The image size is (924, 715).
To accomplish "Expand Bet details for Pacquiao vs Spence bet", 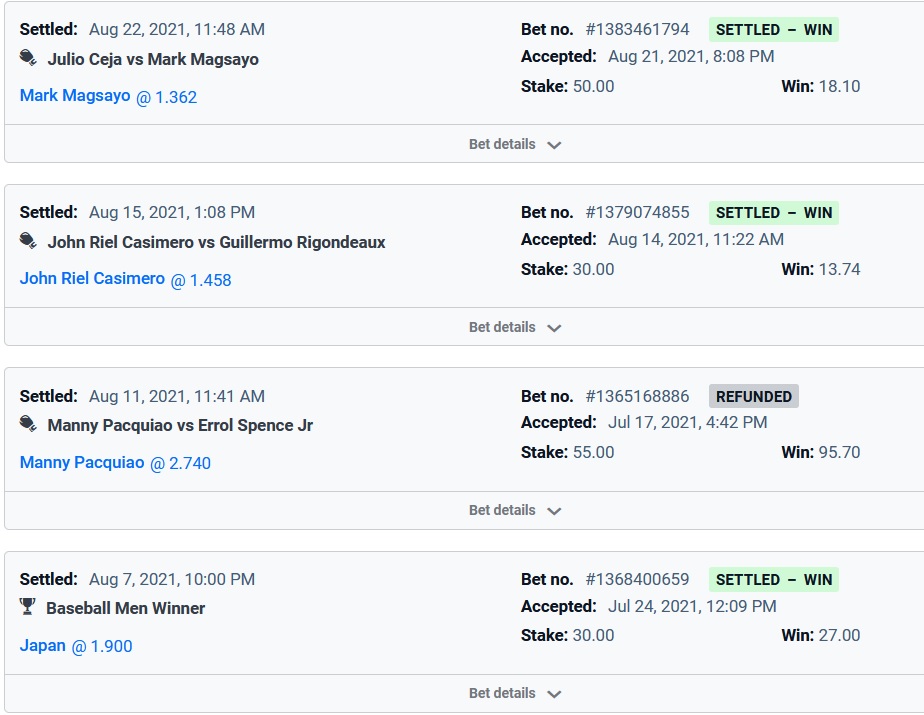I will pos(514,510).
